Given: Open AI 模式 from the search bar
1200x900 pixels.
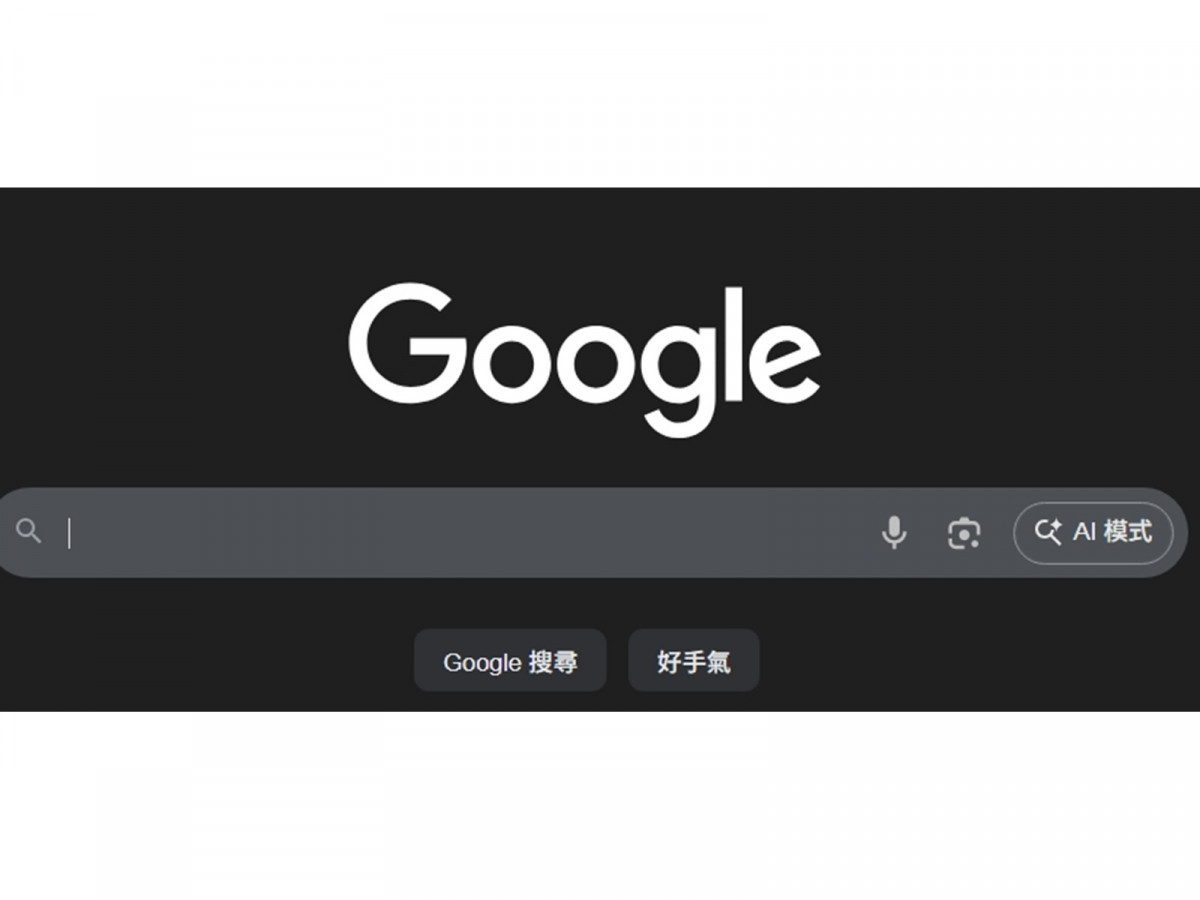Looking at the screenshot, I should (1093, 532).
